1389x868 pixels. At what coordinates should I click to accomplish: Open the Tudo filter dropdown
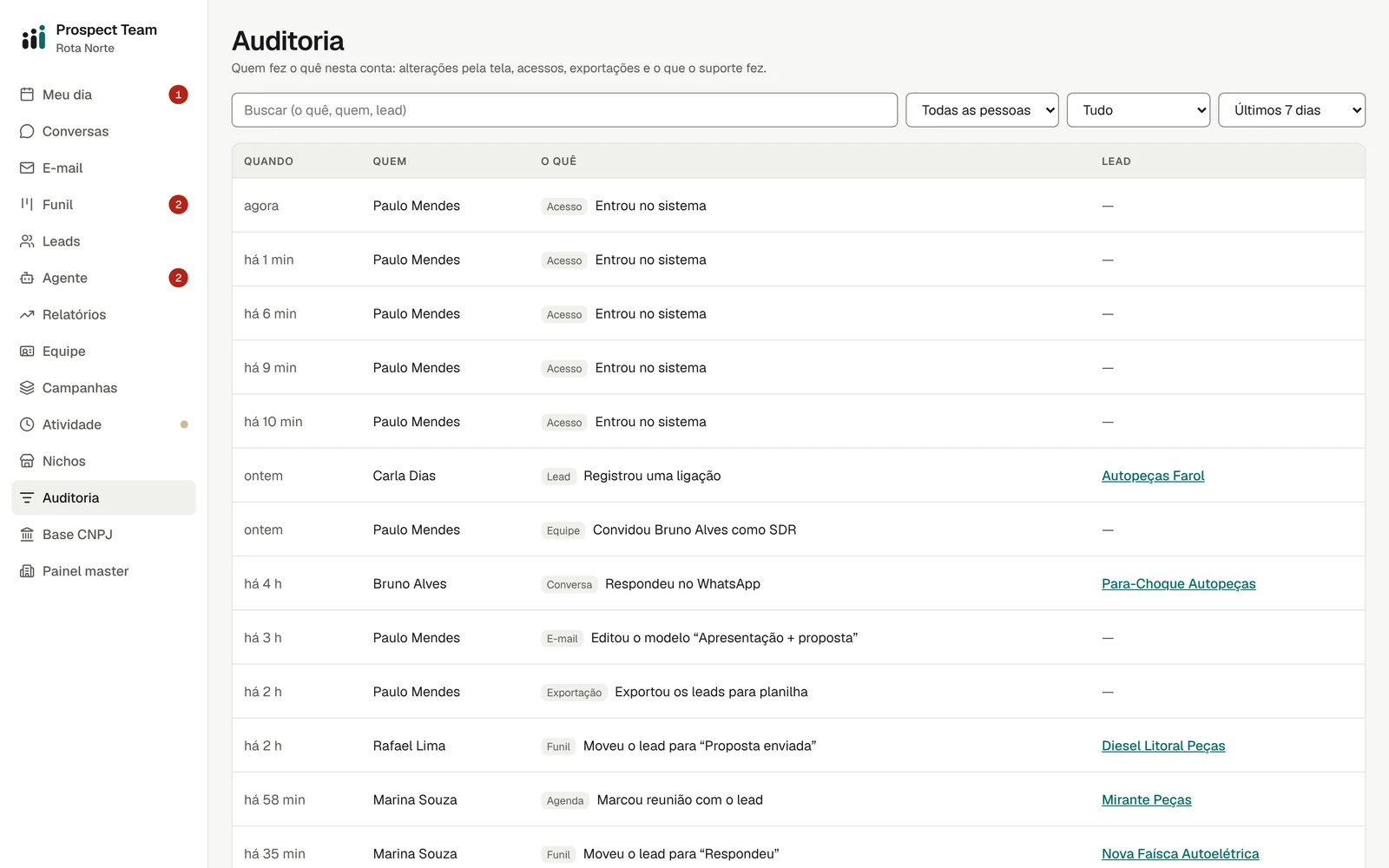point(1138,110)
